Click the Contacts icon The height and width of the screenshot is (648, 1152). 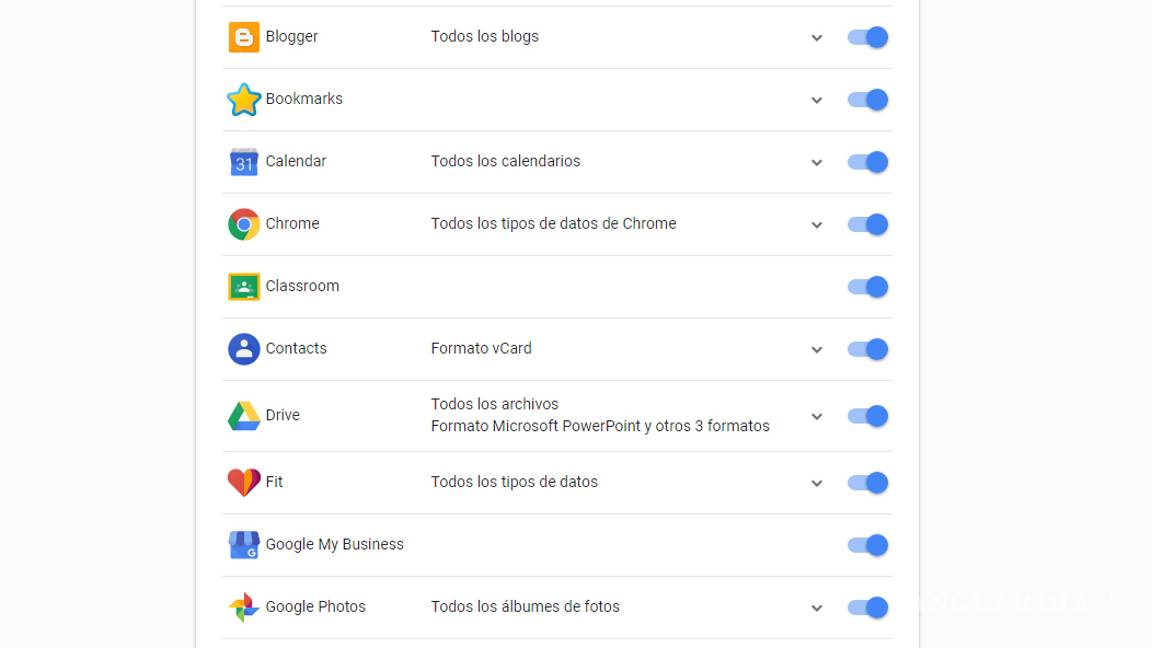click(x=243, y=348)
